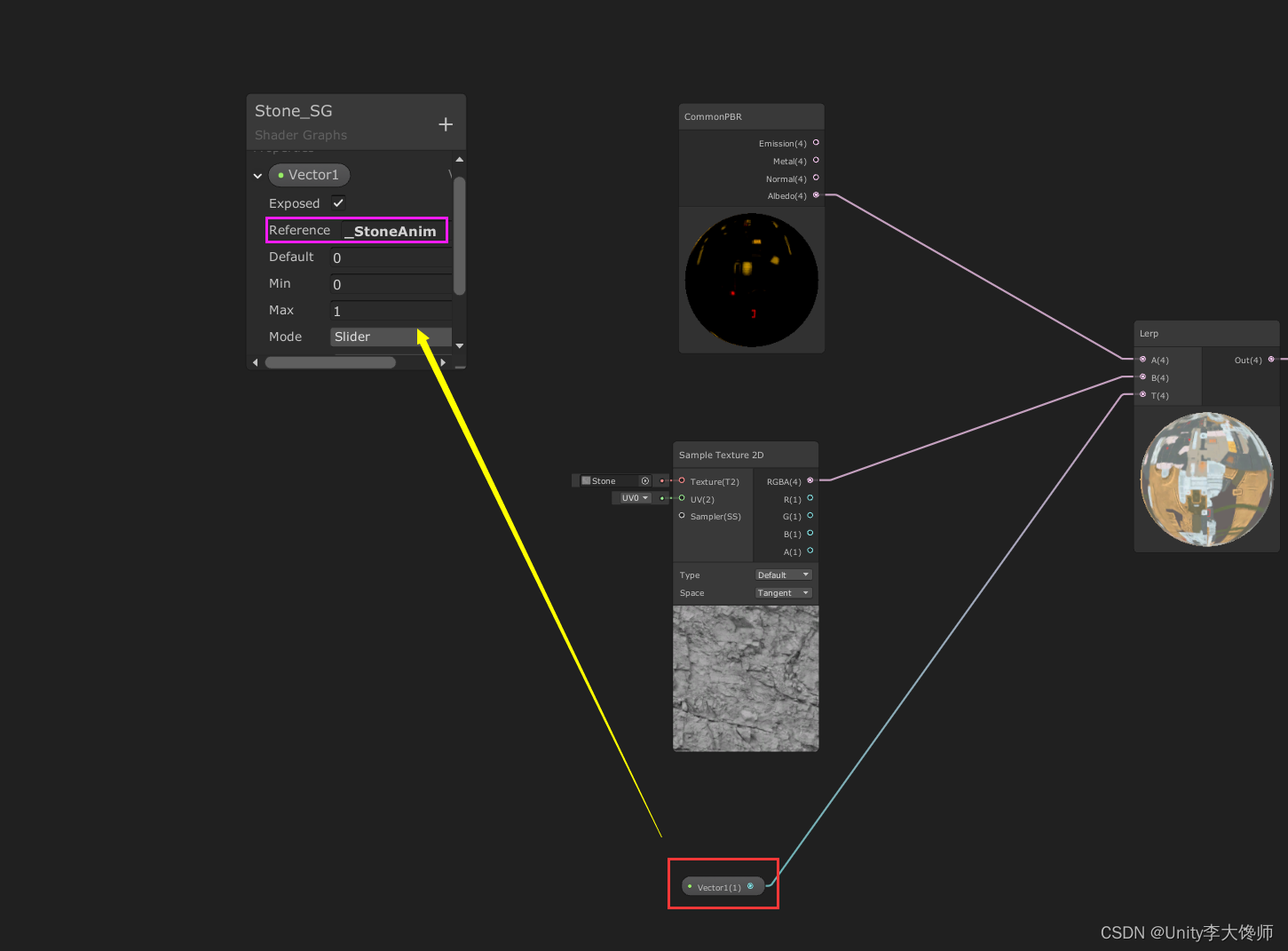
Task: Open the Space dropdown set to Tangent
Action: click(783, 592)
